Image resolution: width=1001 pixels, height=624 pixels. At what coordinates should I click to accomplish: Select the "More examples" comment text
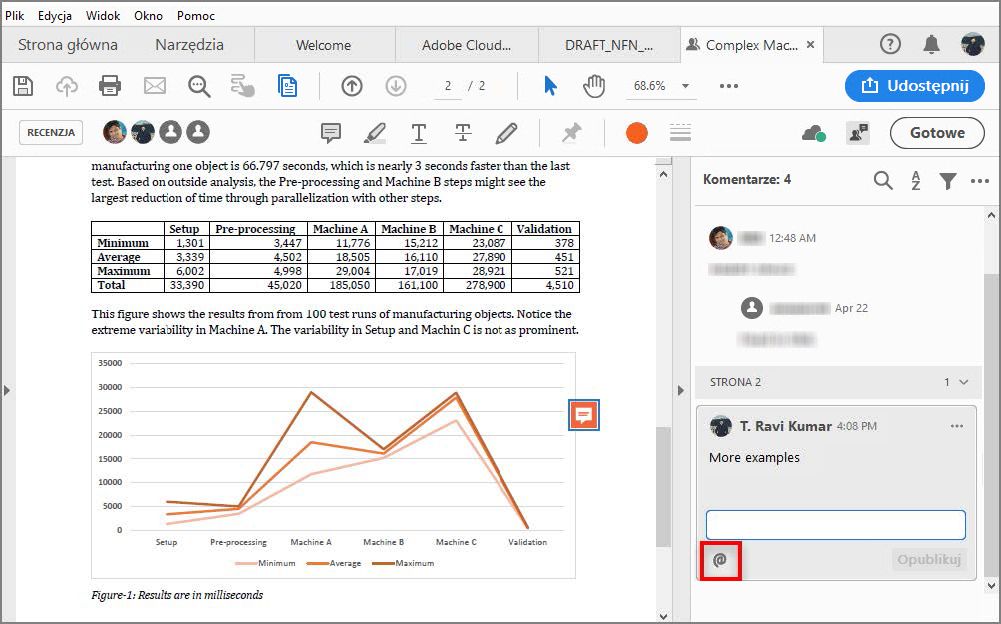pos(754,457)
